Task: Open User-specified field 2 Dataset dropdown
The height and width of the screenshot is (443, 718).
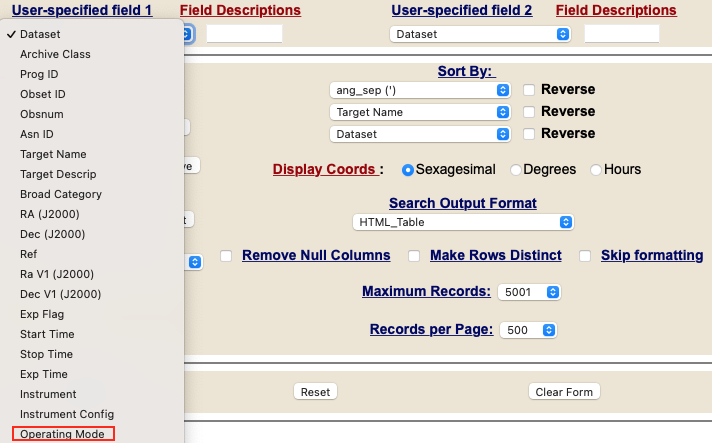Action: (x=480, y=34)
